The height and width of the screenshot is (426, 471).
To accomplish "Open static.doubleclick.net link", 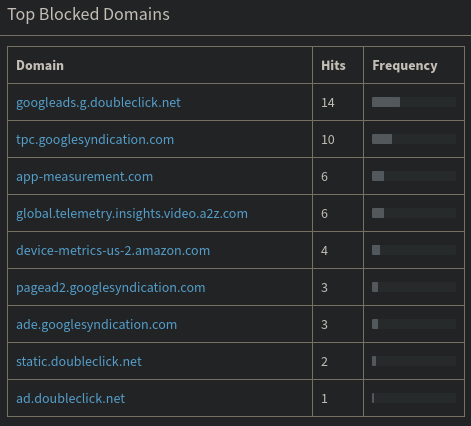I will click(x=79, y=361).
